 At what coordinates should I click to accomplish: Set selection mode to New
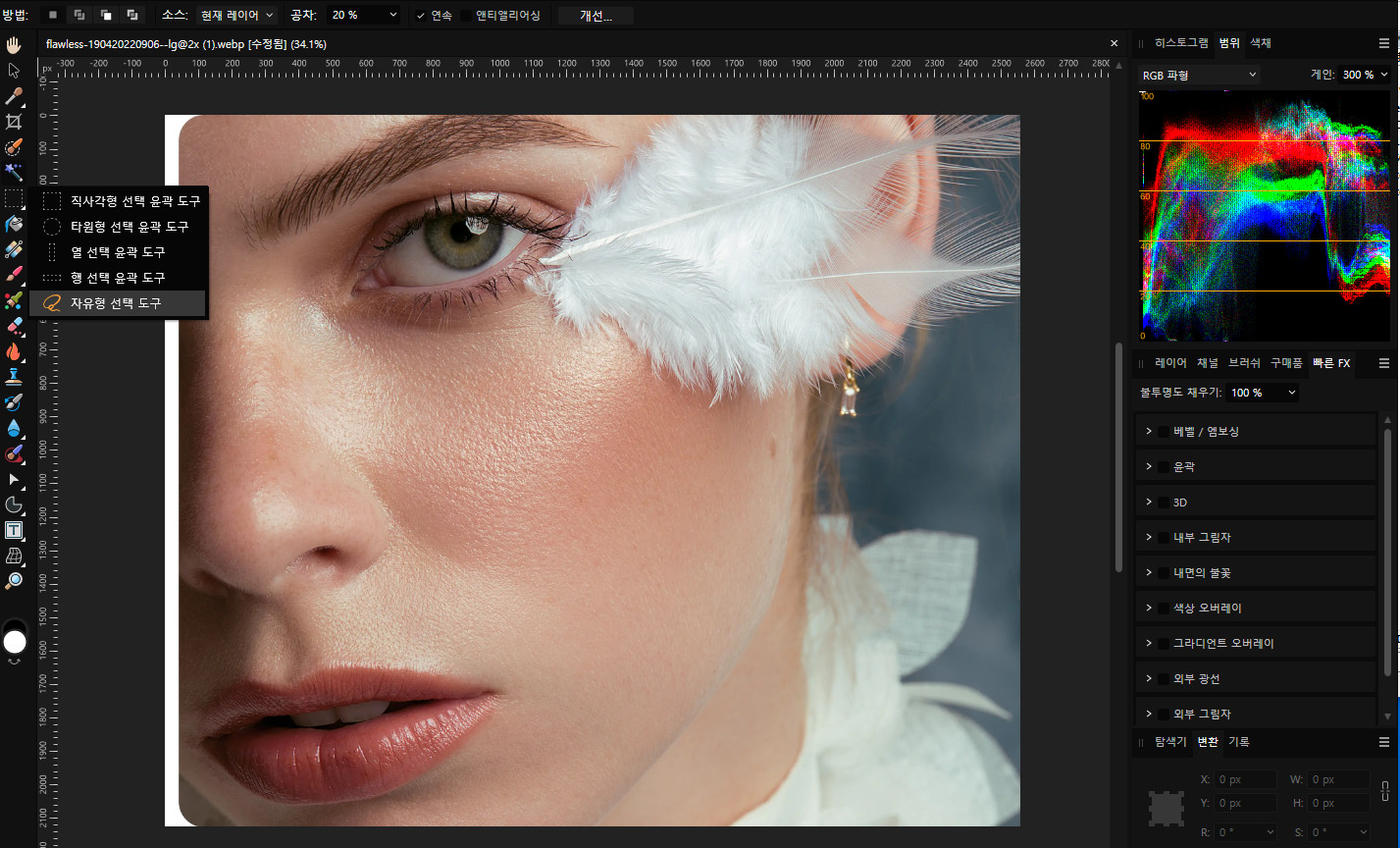pos(53,15)
